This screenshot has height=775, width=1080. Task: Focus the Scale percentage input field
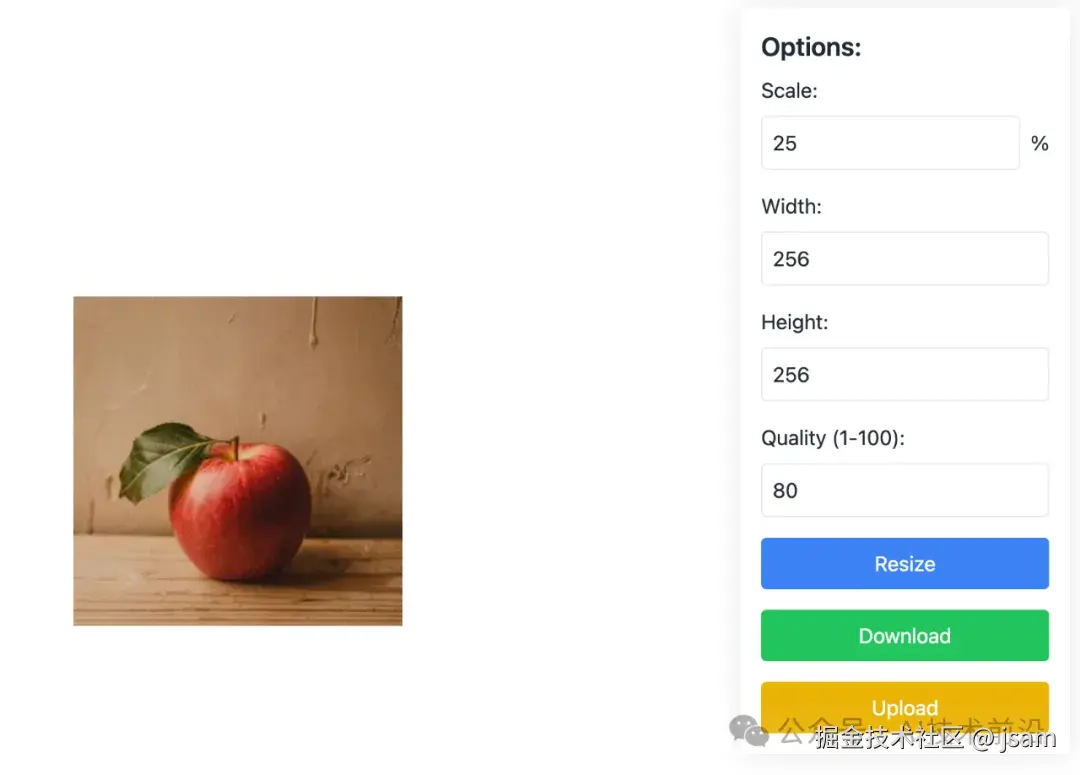(x=890, y=143)
